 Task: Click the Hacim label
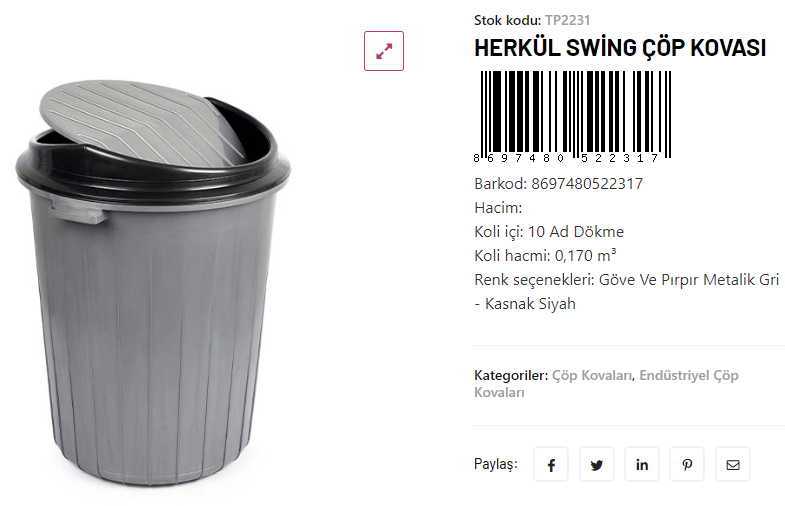(x=498, y=208)
